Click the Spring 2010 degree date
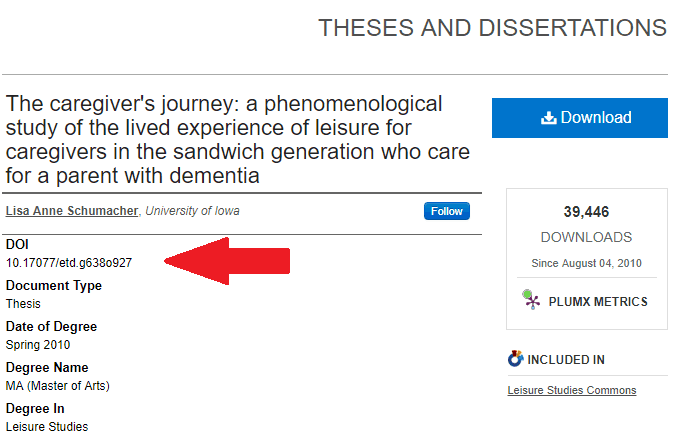This screenshot has width=673, height=435. pyautogui.click(x=38, y=345)
